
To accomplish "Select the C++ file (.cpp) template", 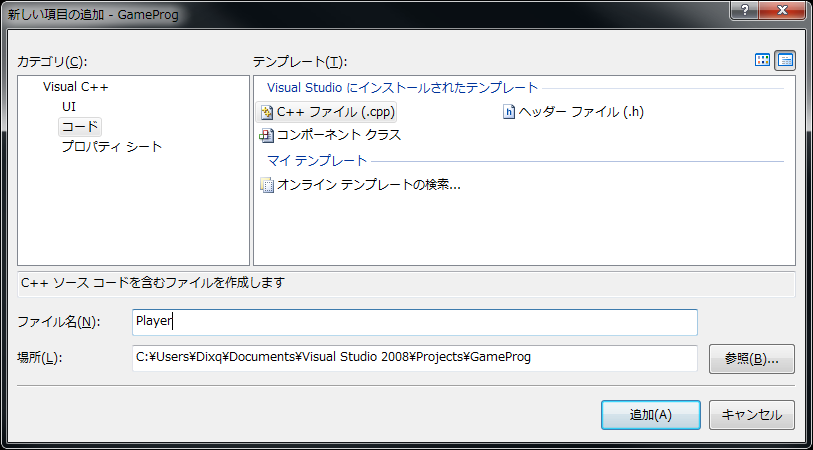I will (329, 111).
